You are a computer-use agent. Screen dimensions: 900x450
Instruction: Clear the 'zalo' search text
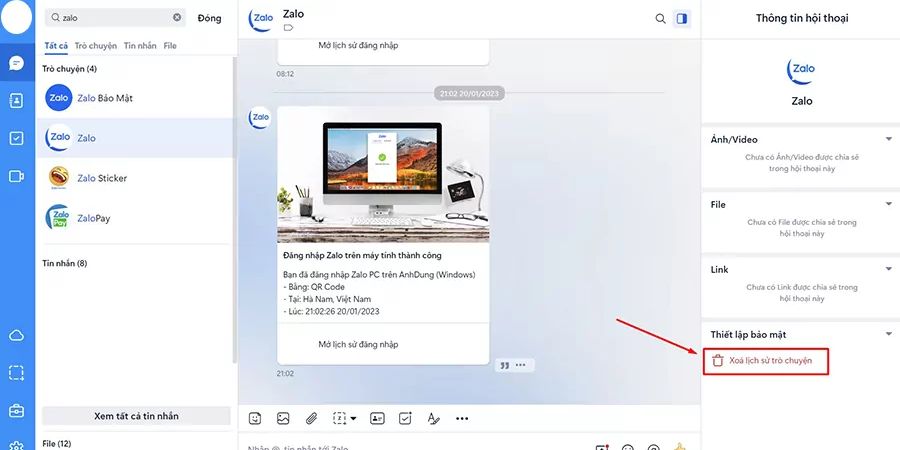click(177, 18)
